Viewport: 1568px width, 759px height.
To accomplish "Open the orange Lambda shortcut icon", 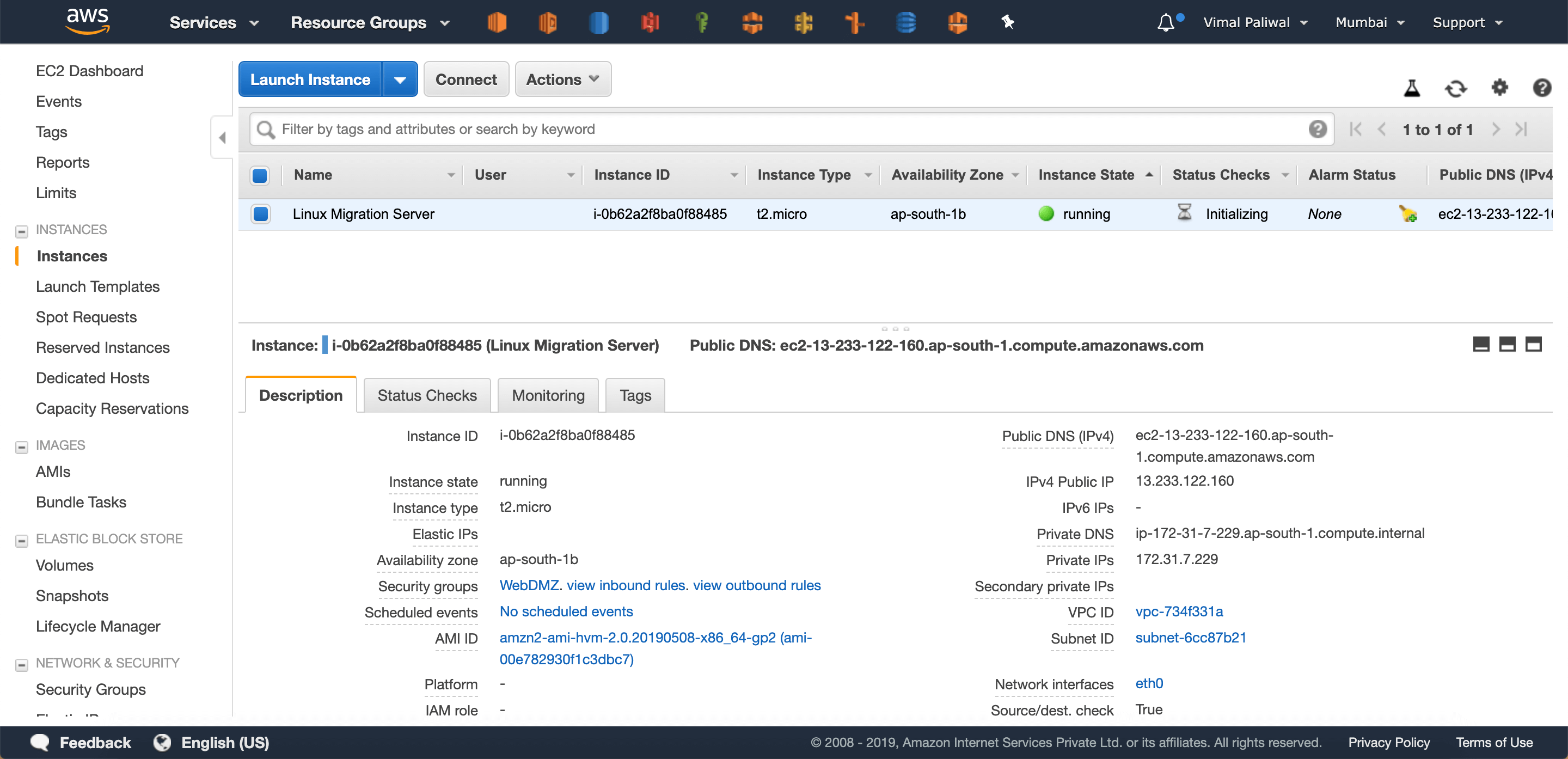I will pyautogui.click(x=957, y=22).
